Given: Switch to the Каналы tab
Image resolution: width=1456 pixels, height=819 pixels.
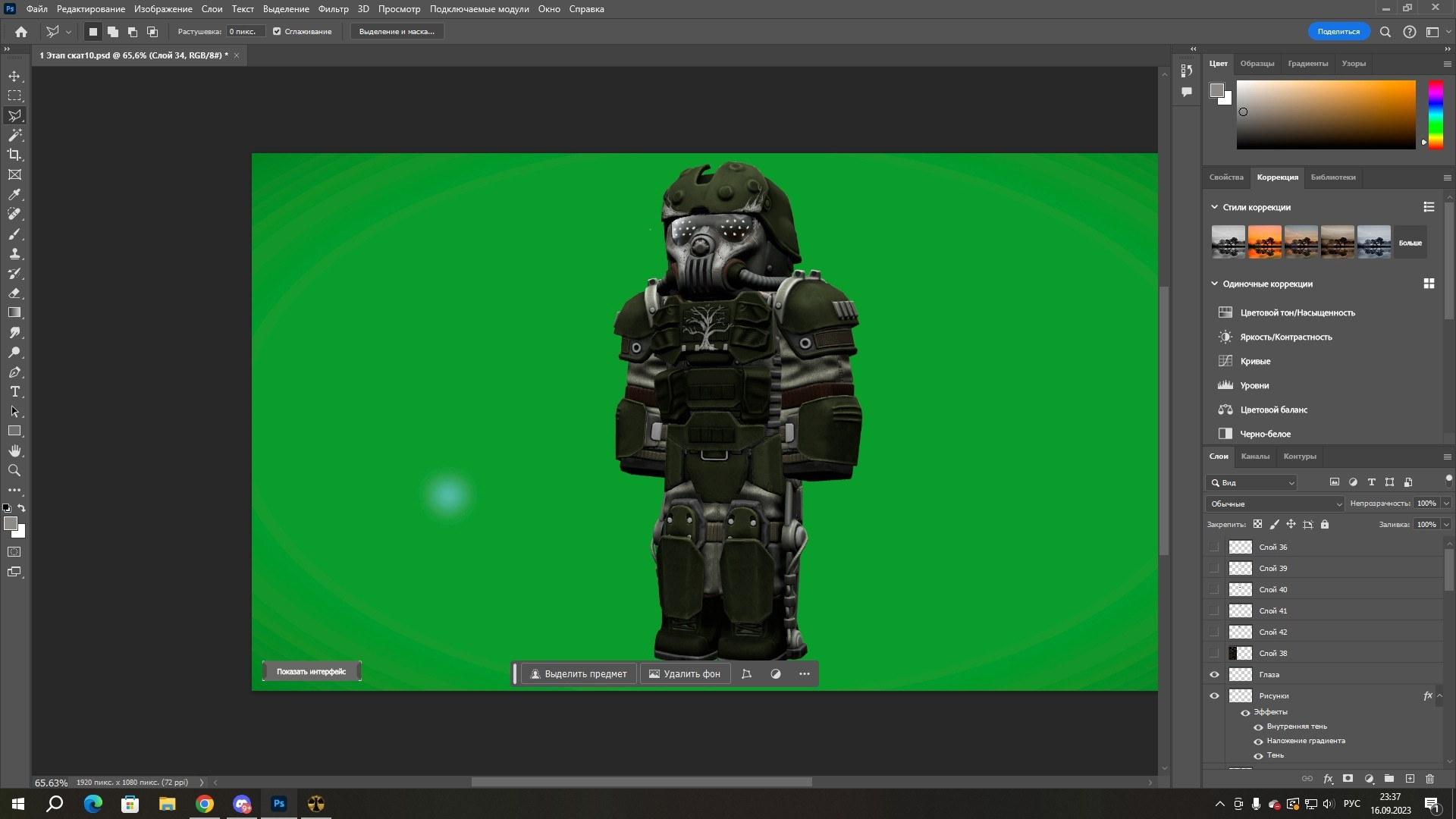Looking at the screenshot, I should [1255, 457].
